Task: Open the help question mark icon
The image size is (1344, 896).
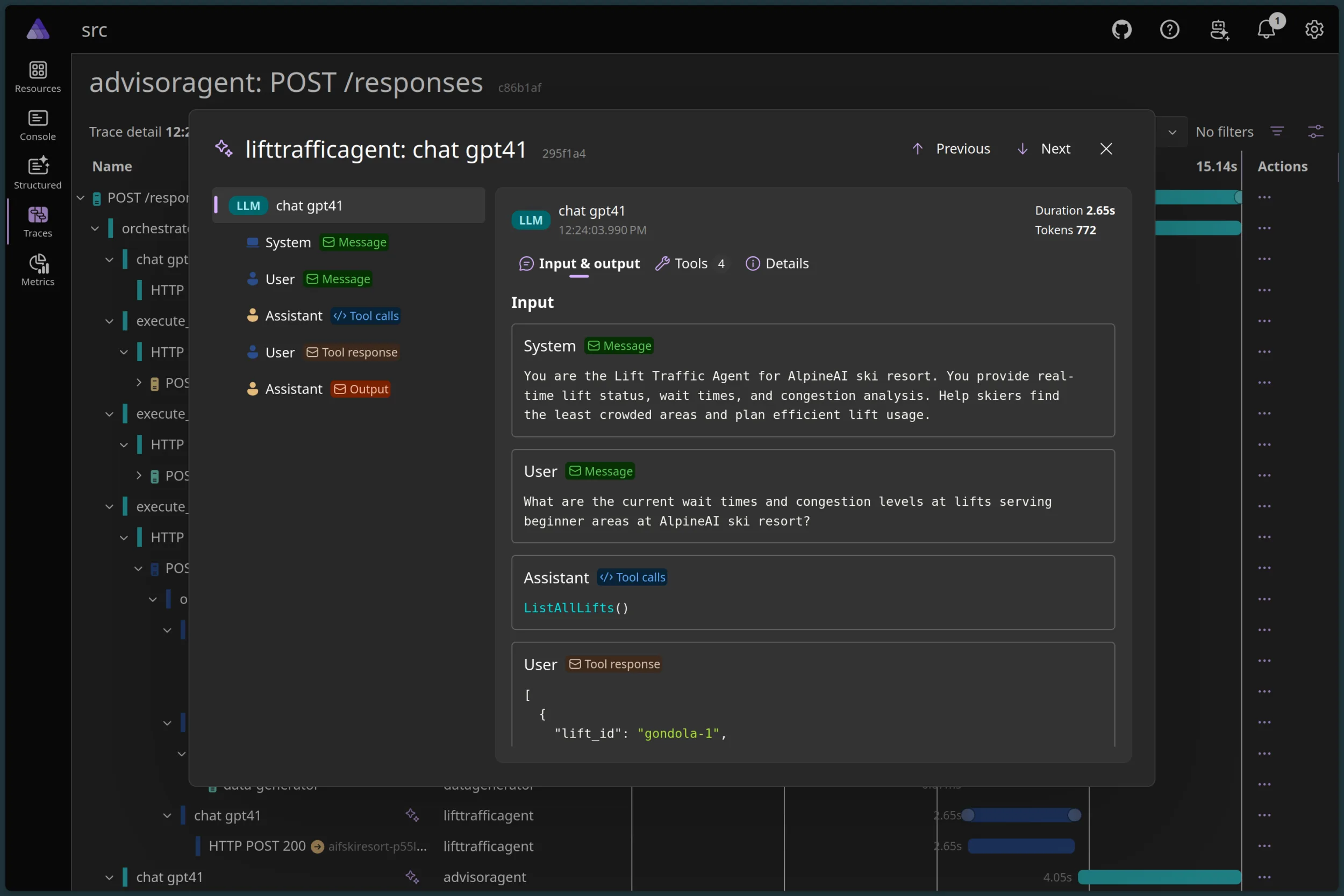Action: tap(1170, 29)
